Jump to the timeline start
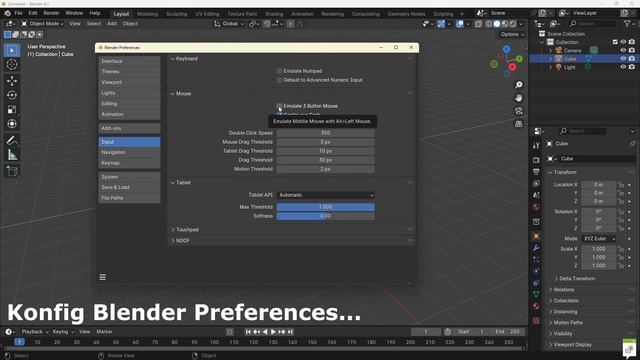The height and width of the screenshot is (360, 640). point(248,332)
